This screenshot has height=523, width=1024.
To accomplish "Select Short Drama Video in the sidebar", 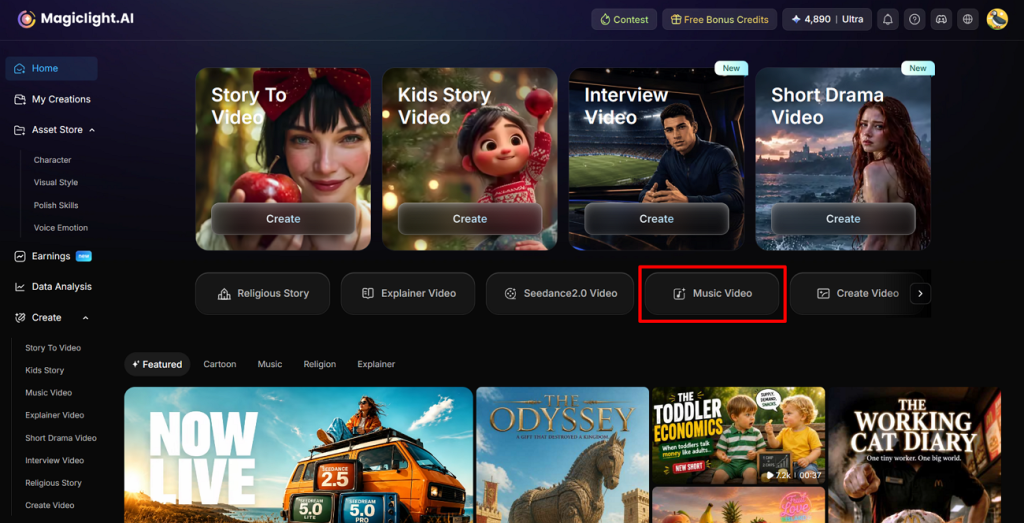I will (61, 438).
